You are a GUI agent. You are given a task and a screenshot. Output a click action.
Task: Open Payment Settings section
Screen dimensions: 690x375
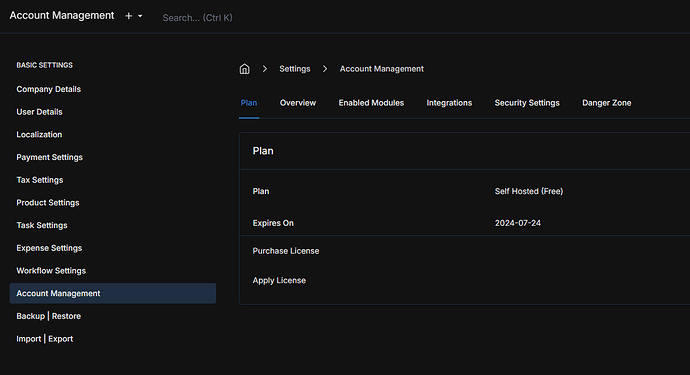point(49,157)
